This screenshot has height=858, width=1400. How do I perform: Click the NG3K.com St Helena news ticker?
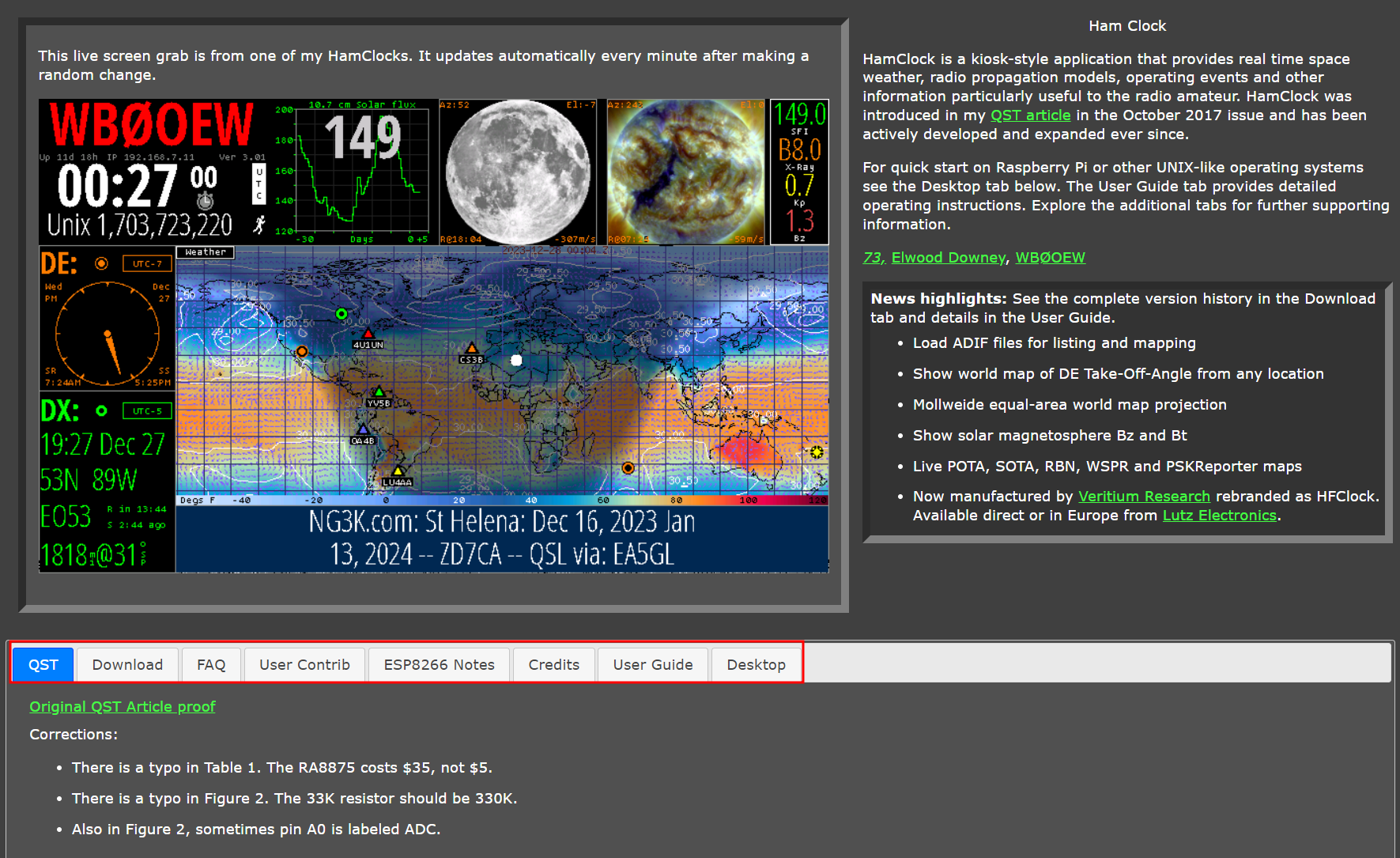(502, 539)
